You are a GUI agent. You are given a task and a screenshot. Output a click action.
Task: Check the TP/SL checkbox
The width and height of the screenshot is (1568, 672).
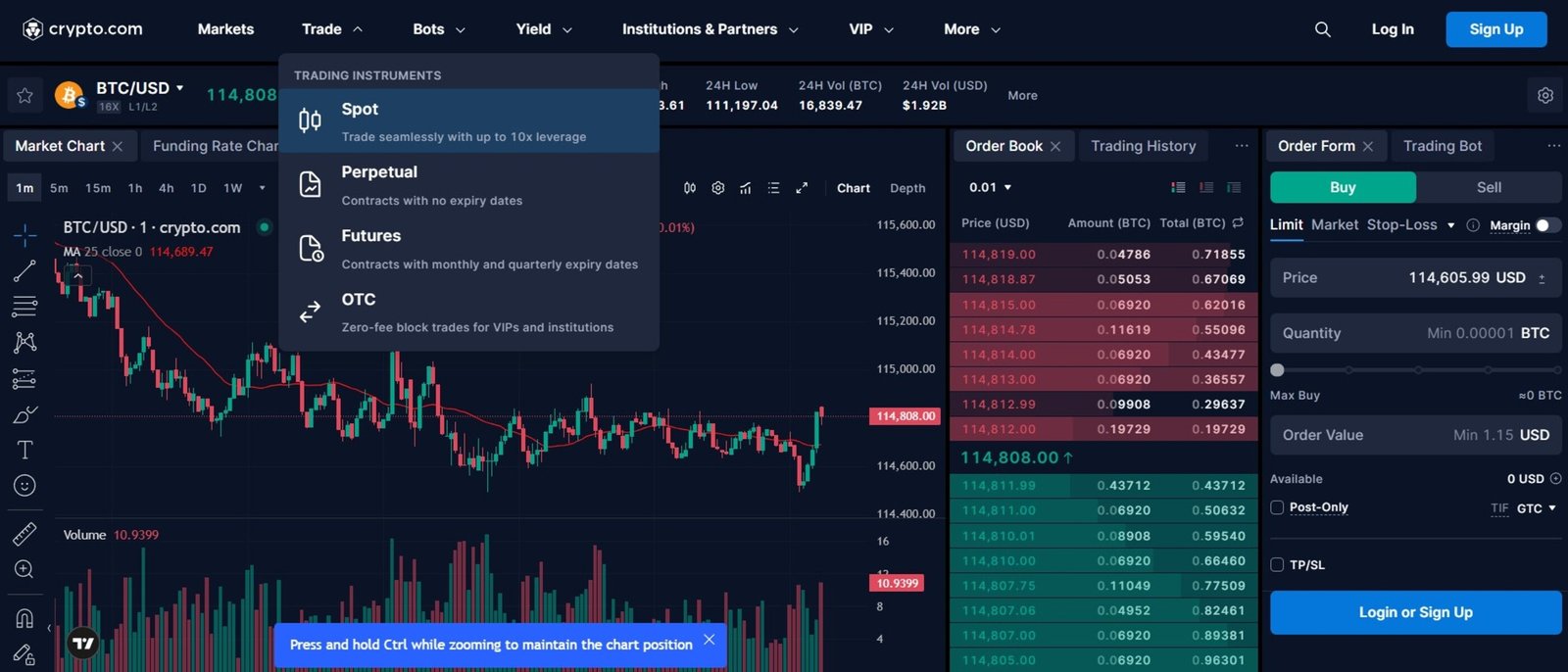1277,564
